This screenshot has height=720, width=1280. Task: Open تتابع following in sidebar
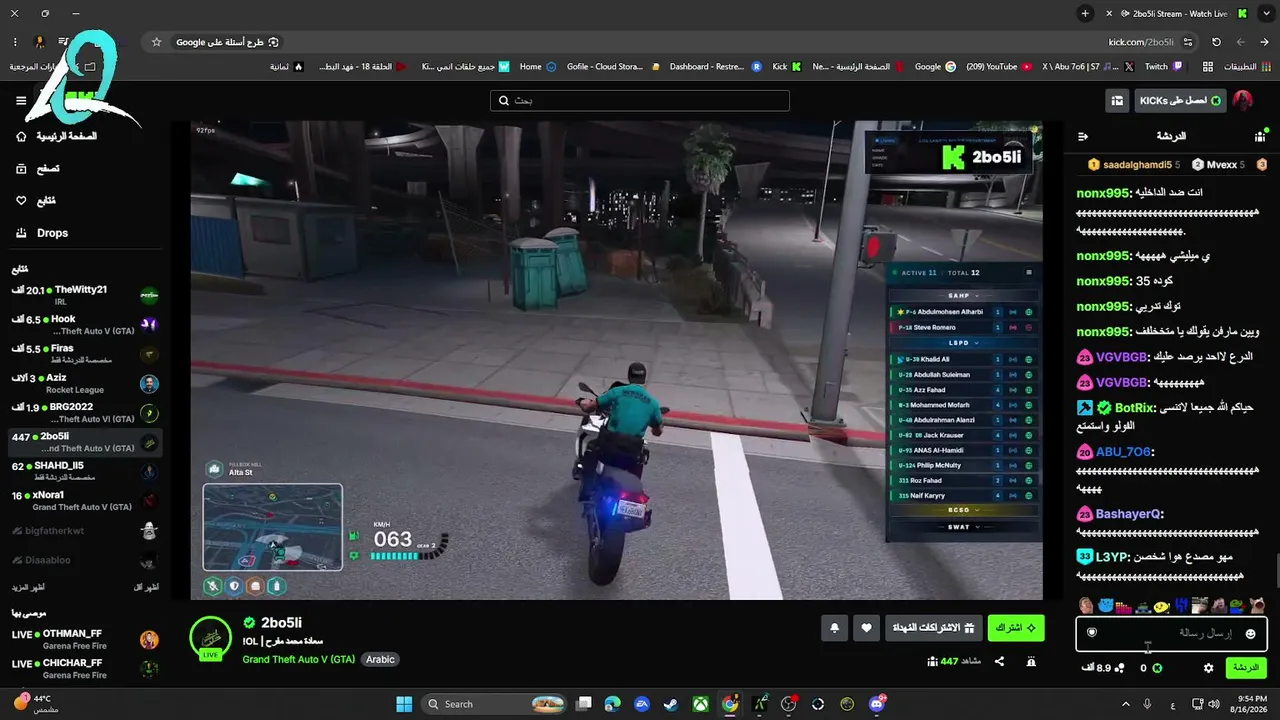point(36,201)
